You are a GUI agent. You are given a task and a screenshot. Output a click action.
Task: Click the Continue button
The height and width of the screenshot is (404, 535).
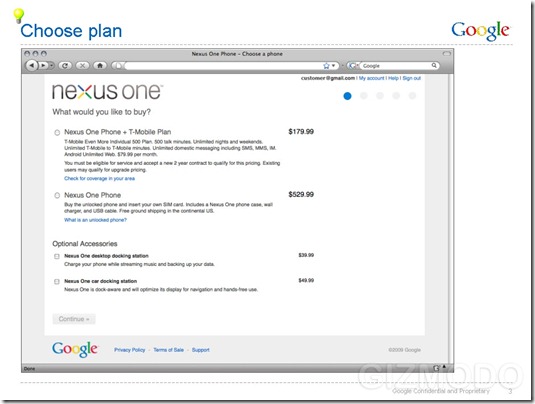[74, 319]
